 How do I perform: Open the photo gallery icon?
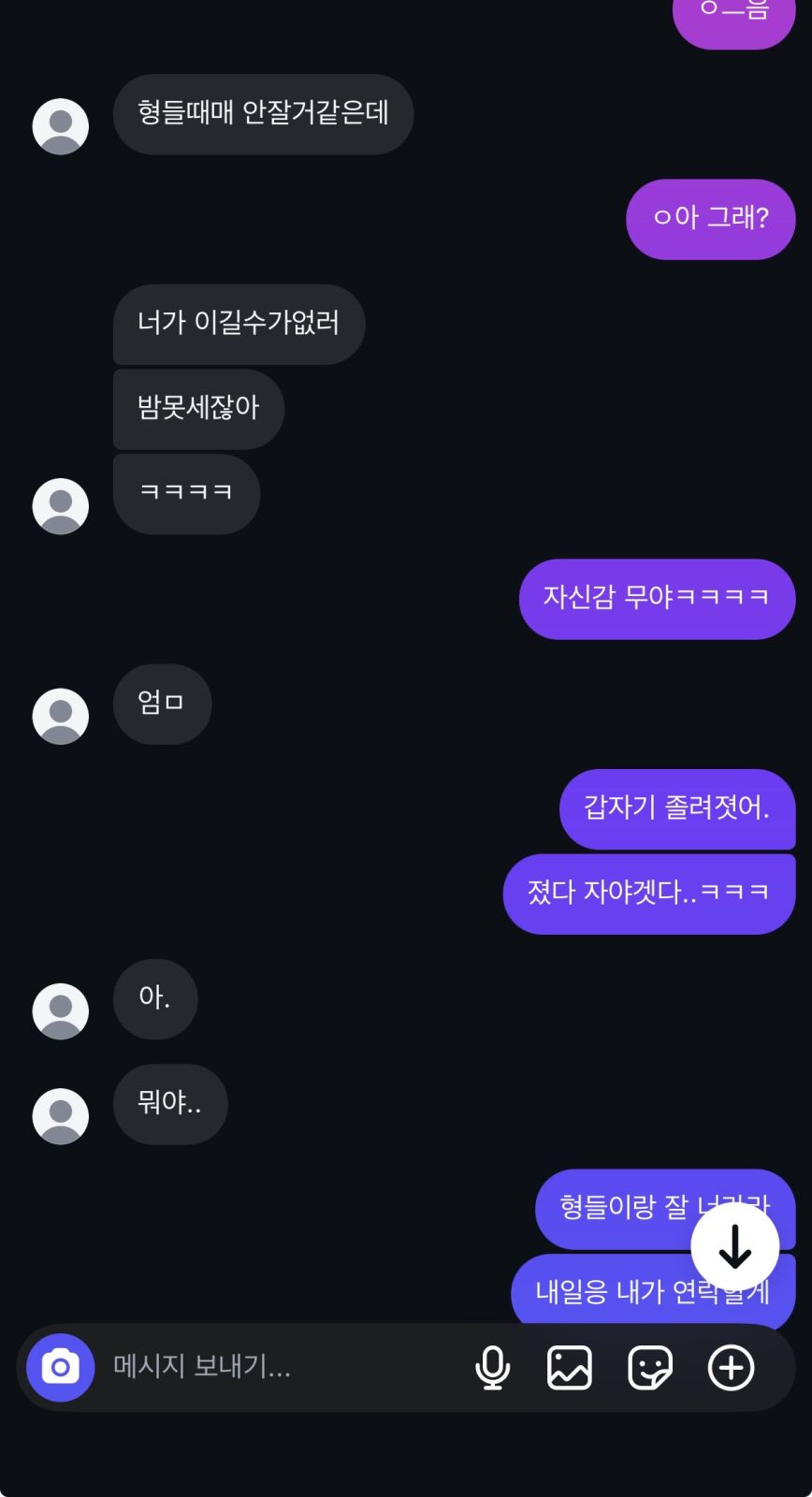point(570,1368)
